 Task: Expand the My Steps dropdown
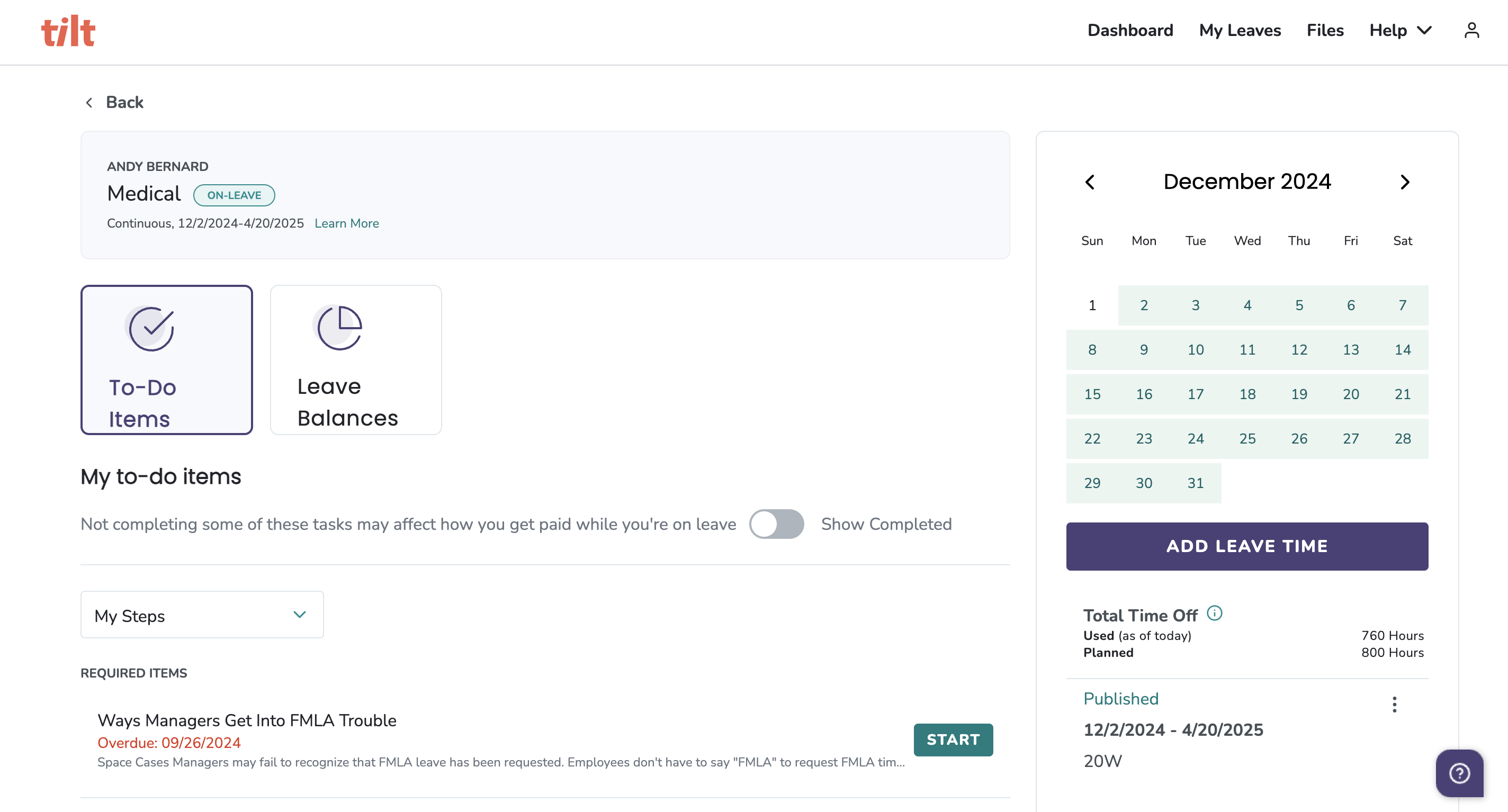[x=202, y=615]
